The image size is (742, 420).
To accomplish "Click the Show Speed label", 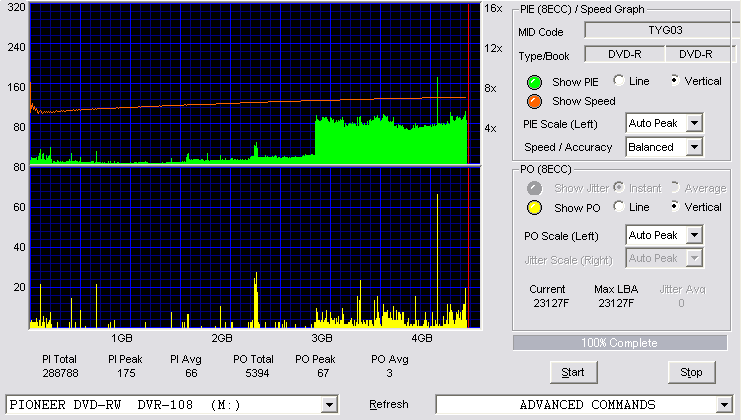I will click(584, 101).
